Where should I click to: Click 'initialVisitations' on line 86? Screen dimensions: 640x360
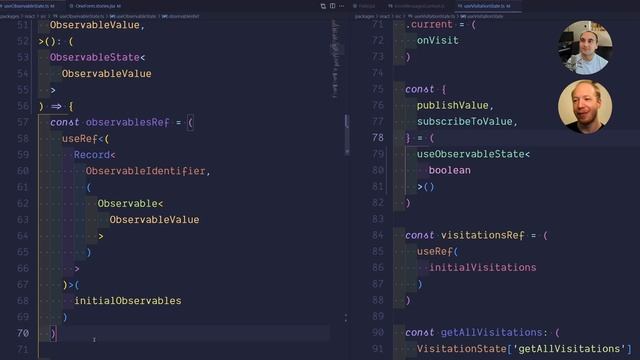(x=482, y=267)
